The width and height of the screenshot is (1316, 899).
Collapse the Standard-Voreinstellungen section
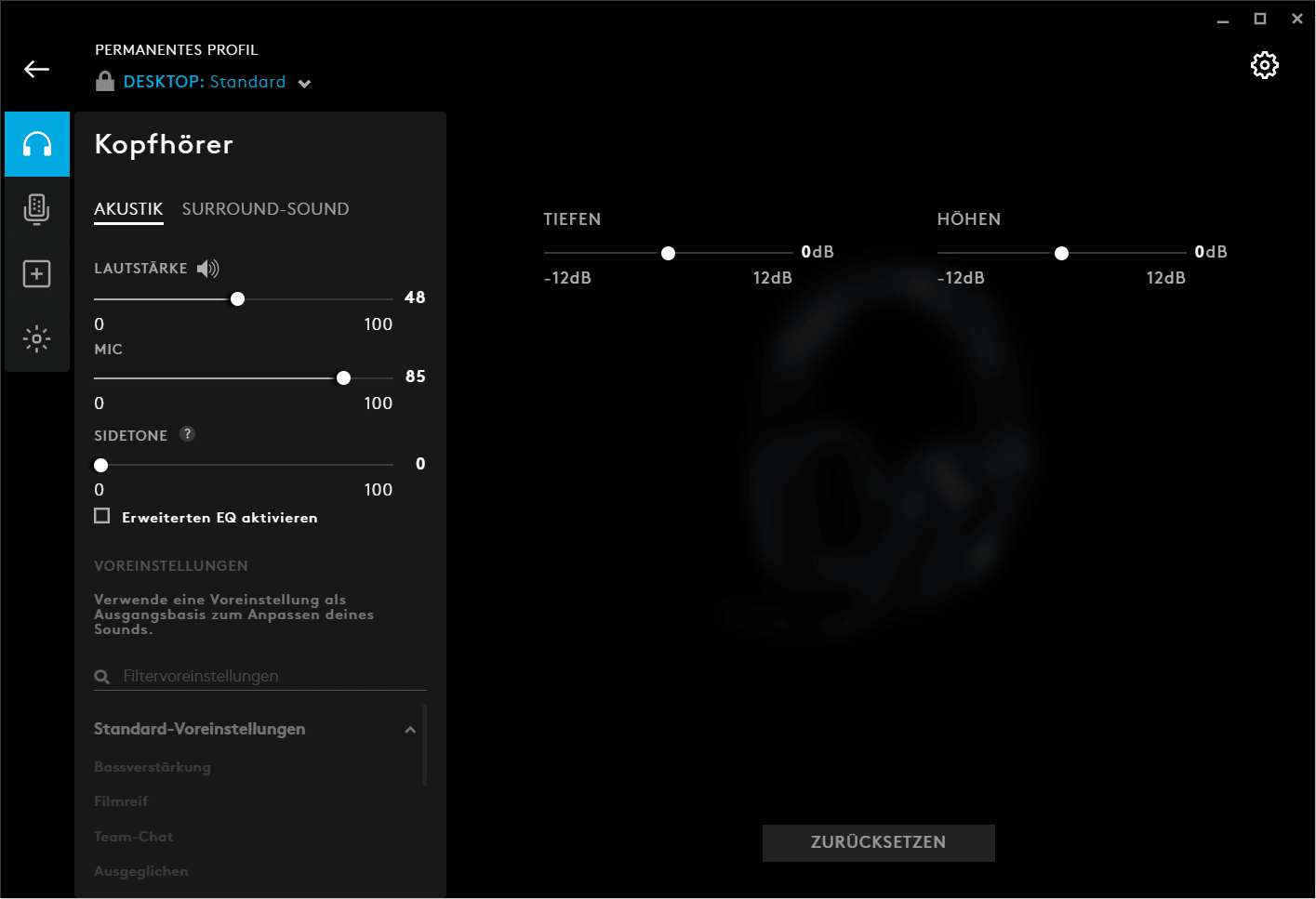[410, 730]
